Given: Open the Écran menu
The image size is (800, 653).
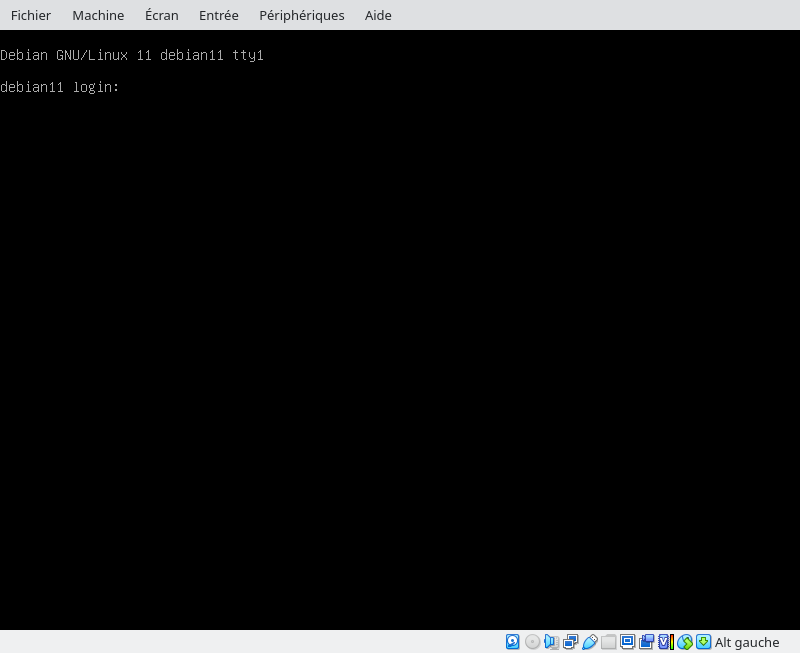Looking at the screenshot, I should click(162, 15).
